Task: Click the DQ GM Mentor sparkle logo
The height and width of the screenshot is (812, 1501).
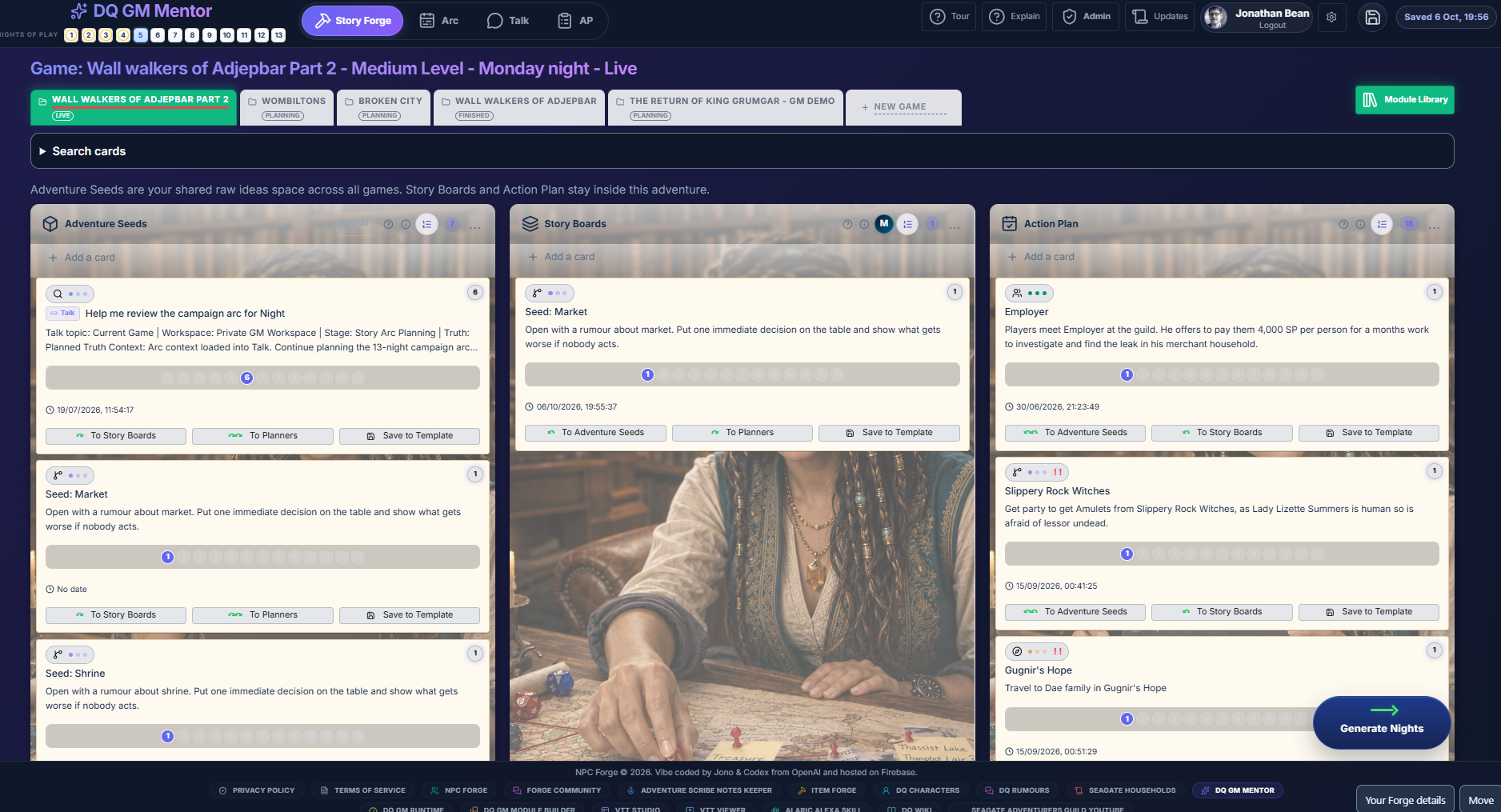Action: 78,11
